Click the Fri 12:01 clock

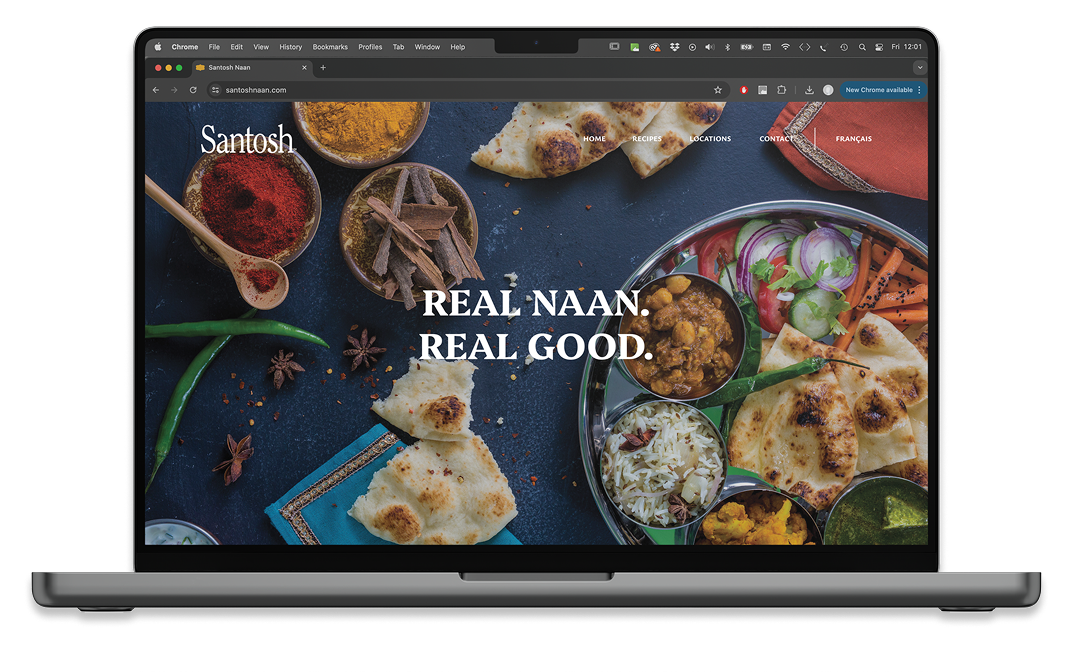click(906, 47)
